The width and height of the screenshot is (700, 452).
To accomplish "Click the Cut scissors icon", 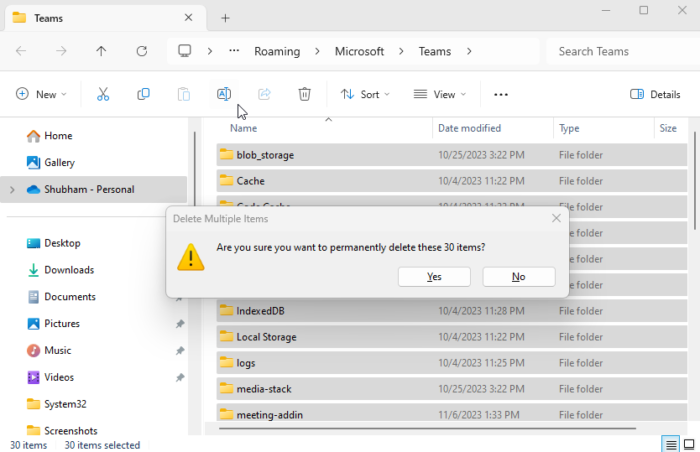I will pyautogui.click(x=102, y=94).
